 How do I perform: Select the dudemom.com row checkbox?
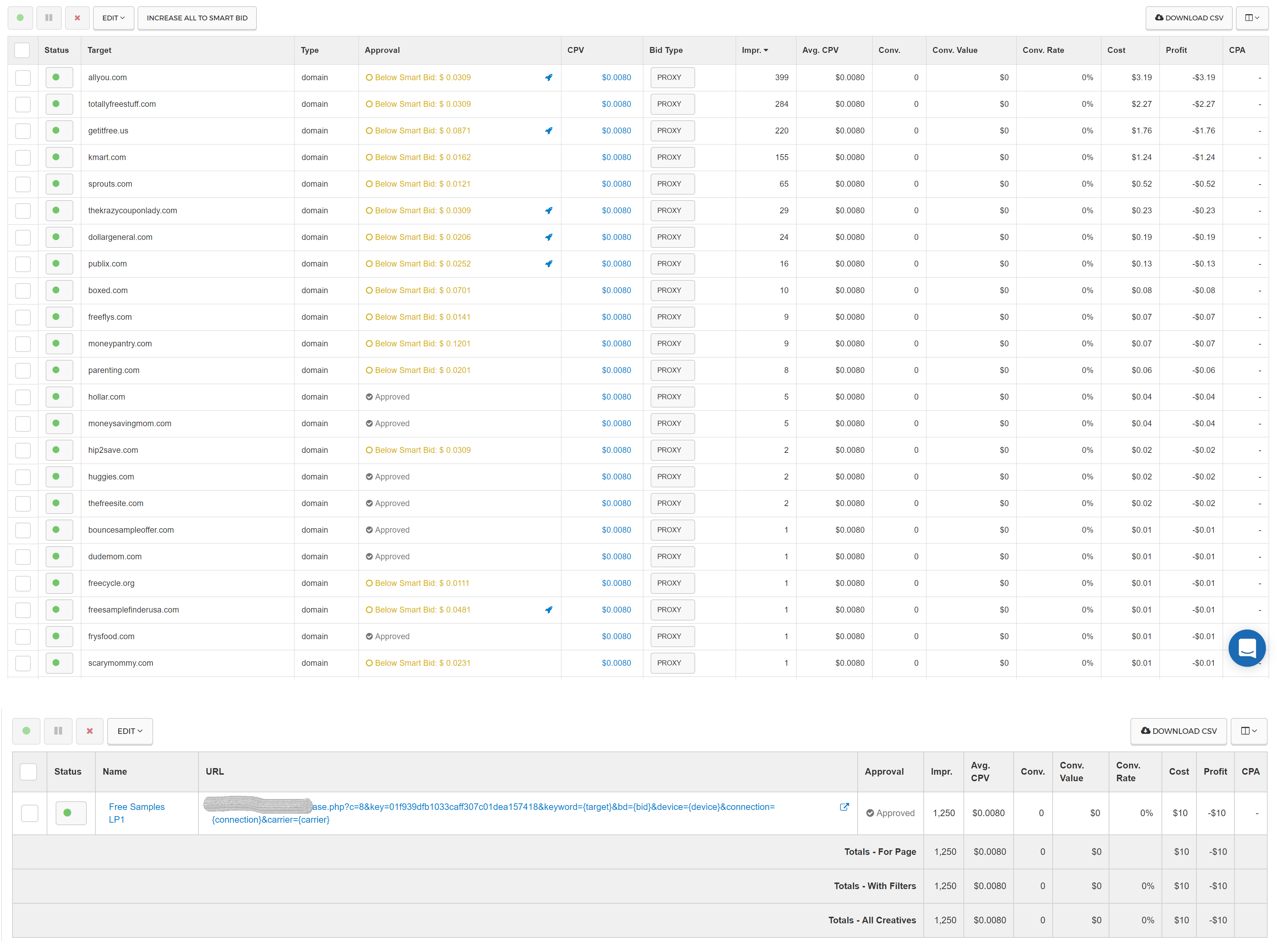click(23, 557)
